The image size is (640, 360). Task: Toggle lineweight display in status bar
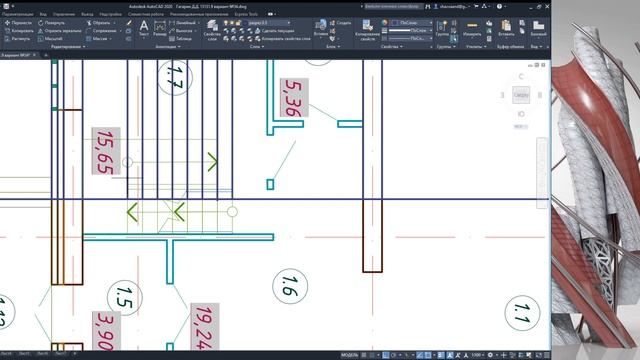point(440,355)
